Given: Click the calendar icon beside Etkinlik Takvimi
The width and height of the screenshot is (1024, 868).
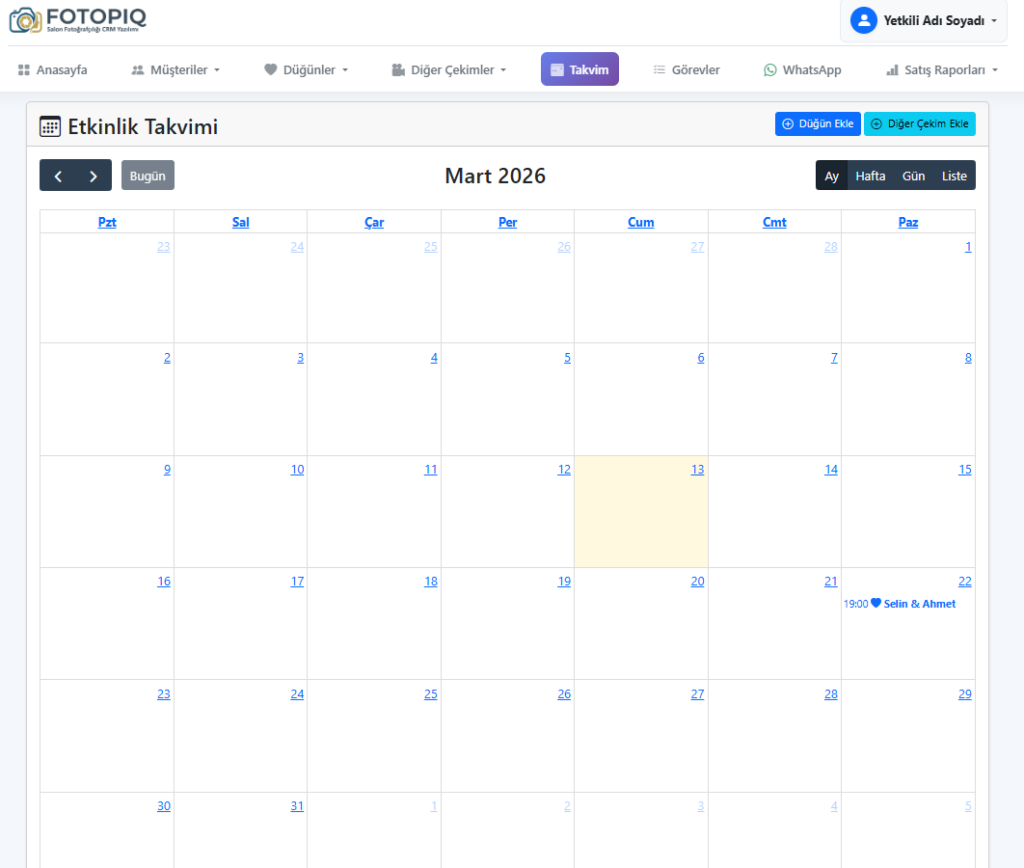Looking at the screenshot, I should click(x=50, y=126).
